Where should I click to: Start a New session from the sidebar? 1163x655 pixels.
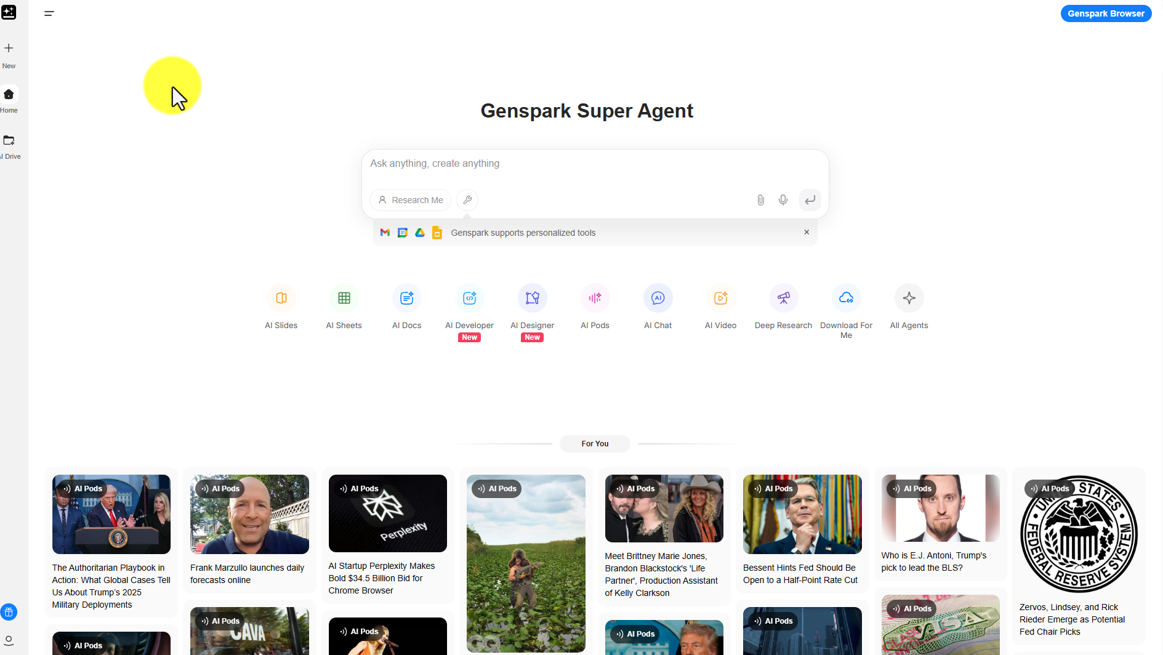click(x=9, y=55)
